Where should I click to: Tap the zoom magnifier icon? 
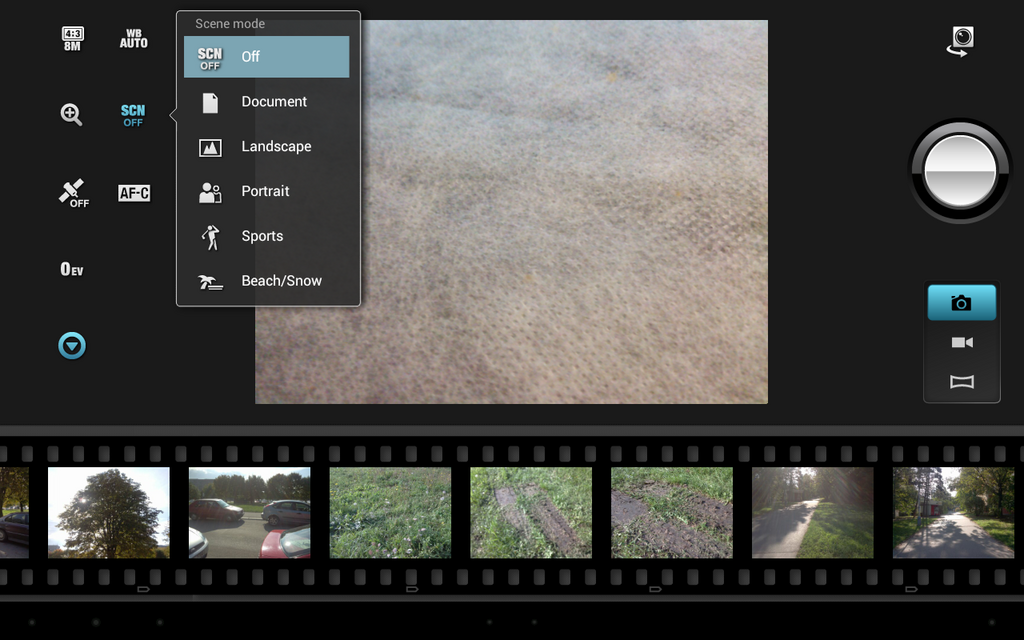point(72,114)
